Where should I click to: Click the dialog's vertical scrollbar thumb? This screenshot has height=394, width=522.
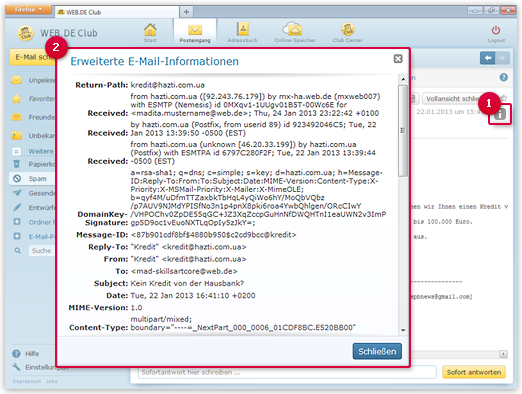(403, 131)
